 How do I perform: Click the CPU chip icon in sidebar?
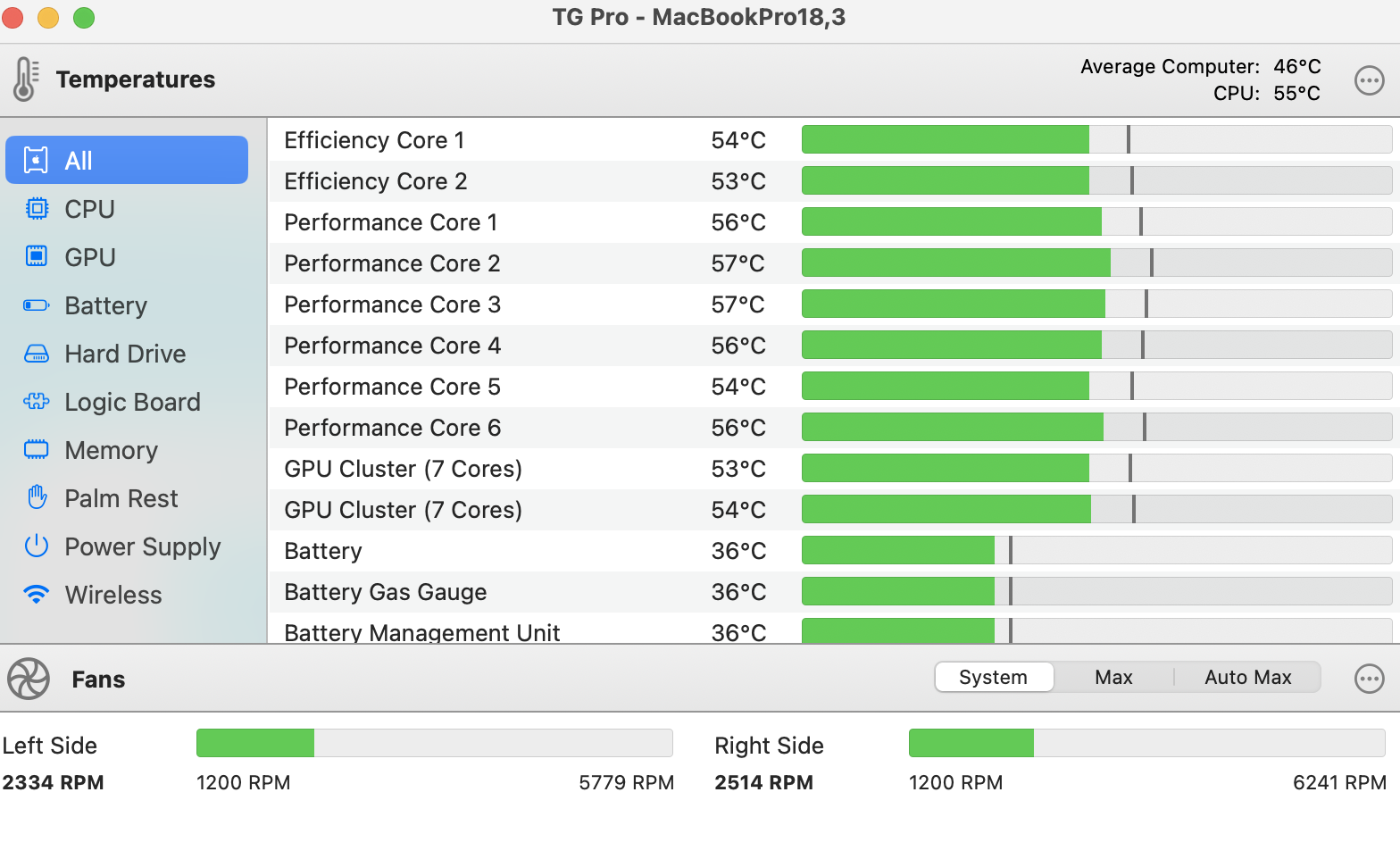point(37,209)
